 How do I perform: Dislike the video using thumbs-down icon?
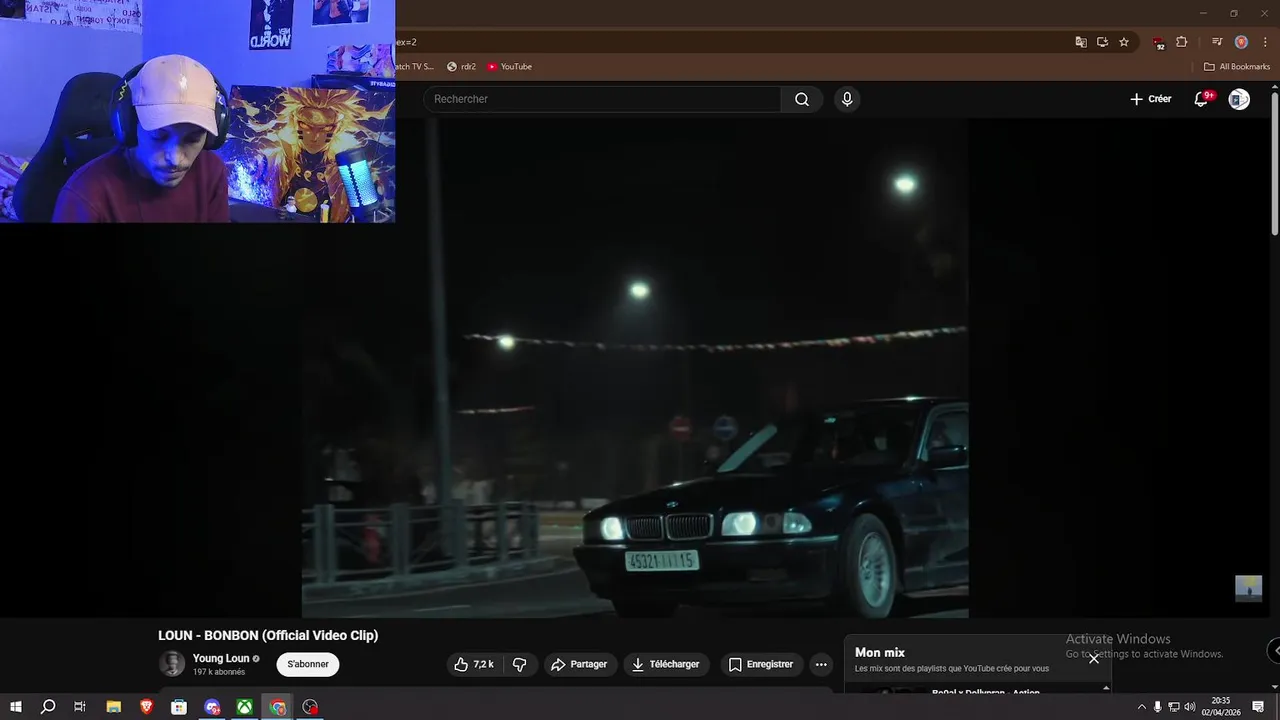click(x=519, y=664)
